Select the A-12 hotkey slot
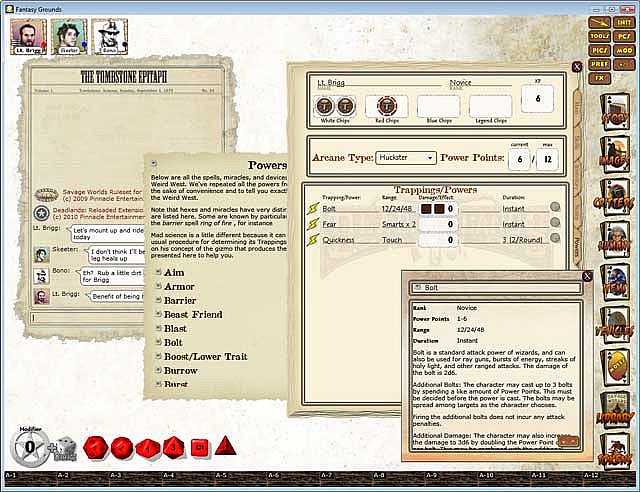 click(x=611, y=479)
